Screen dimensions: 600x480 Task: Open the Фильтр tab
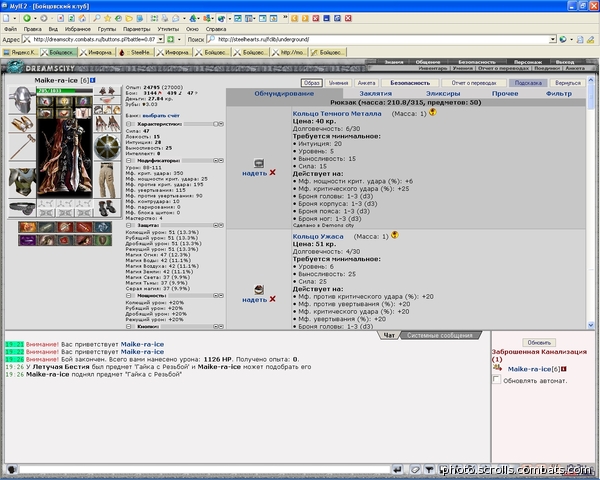click(x=559, y=93)
